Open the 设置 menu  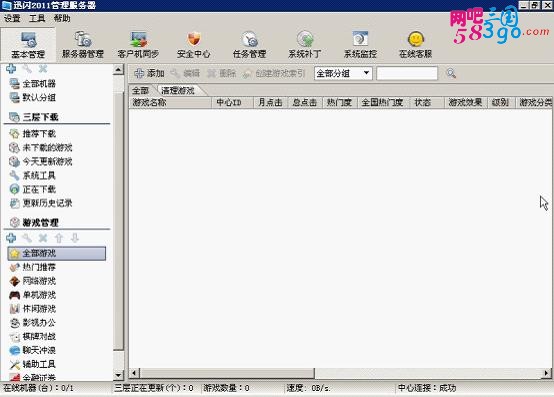click(x=12, y=18)
